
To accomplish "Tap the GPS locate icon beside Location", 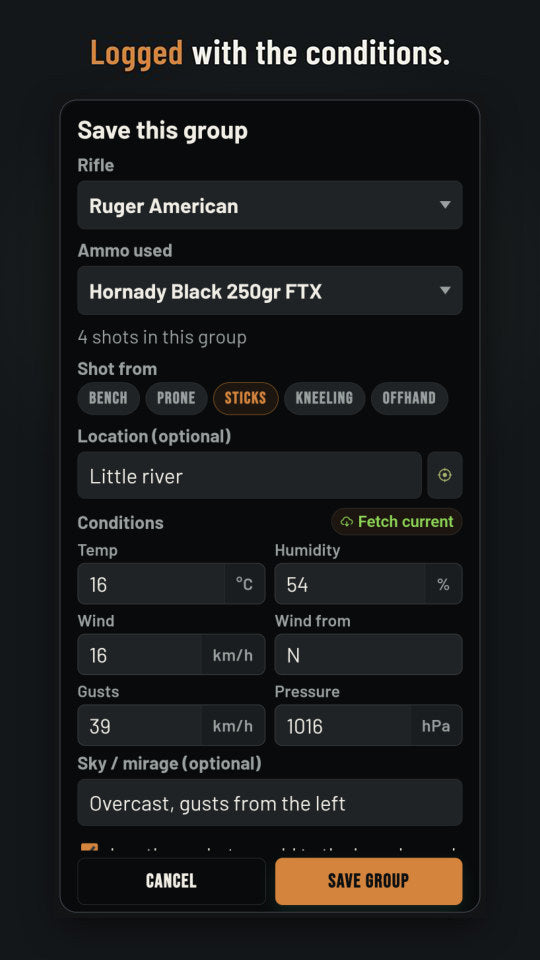I will (x=444, y=475).
